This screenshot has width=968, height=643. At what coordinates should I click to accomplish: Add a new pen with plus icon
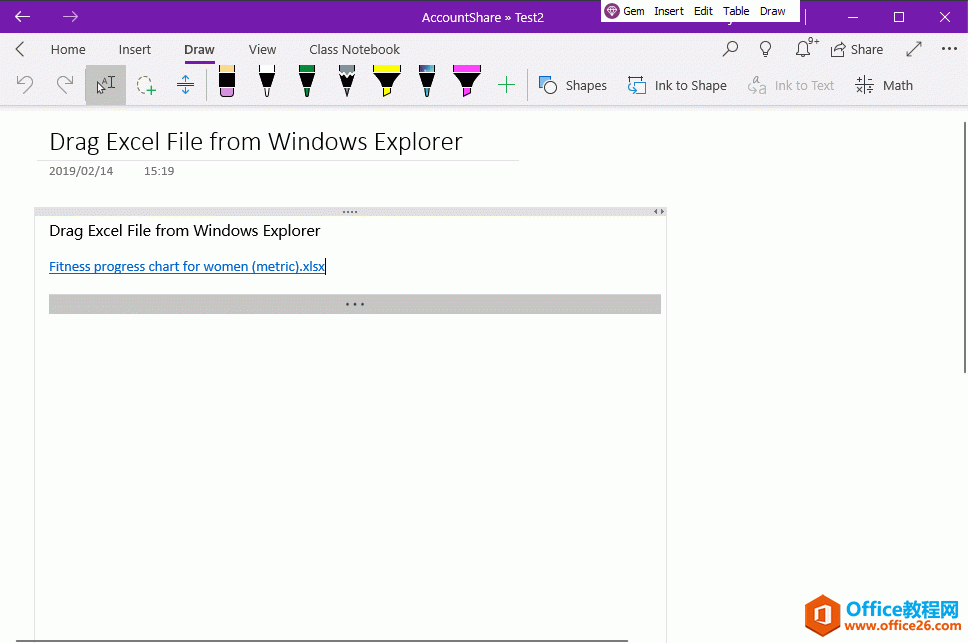click(506, 85)
